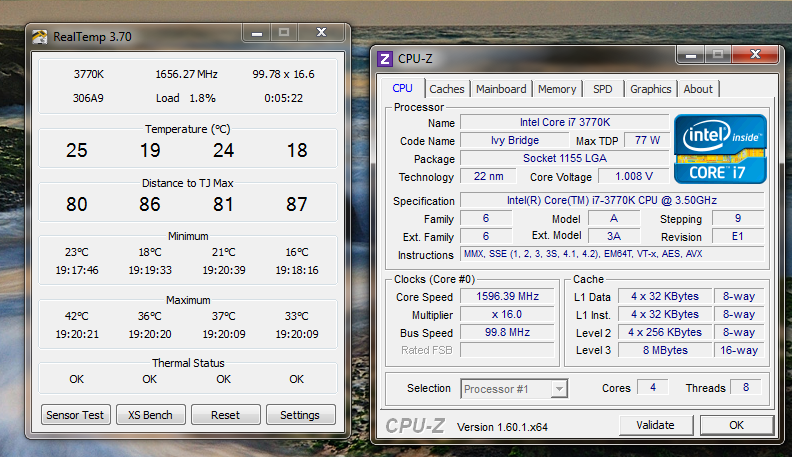Viewport: 792px width, 457px height.
Task: Click the Core Voltage value 1.008 V
Action: (x=634, y=176)
